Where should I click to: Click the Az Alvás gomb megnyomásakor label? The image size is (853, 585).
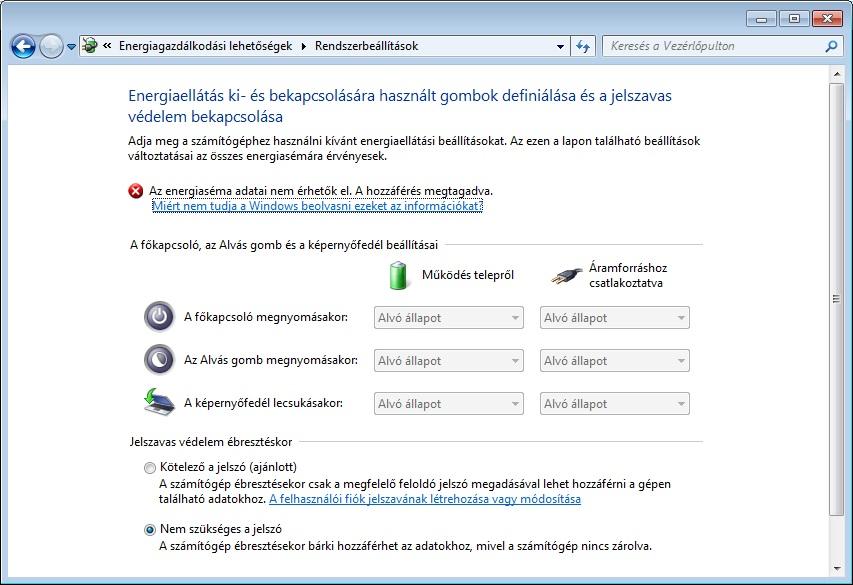tap(271, 360)
